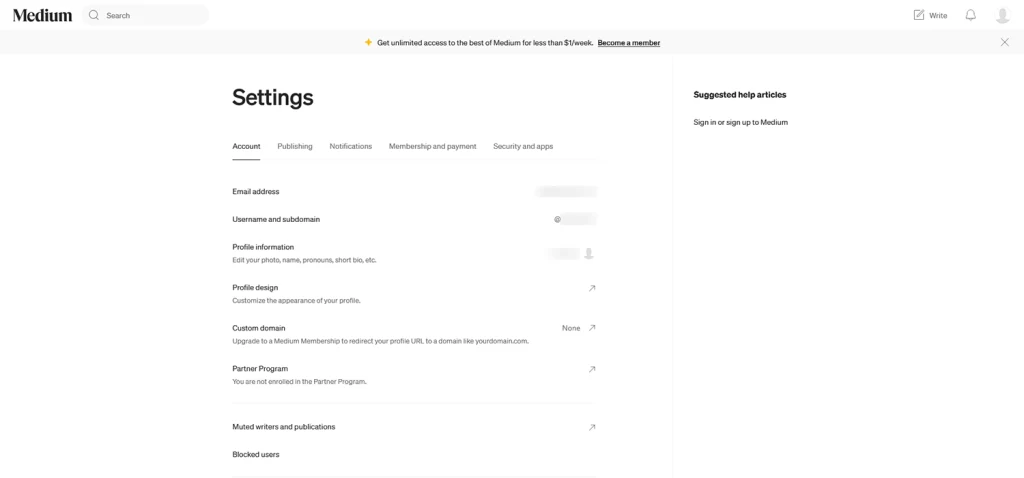
Task: Open Sign in or sign up help article
Action: (741, 122)
